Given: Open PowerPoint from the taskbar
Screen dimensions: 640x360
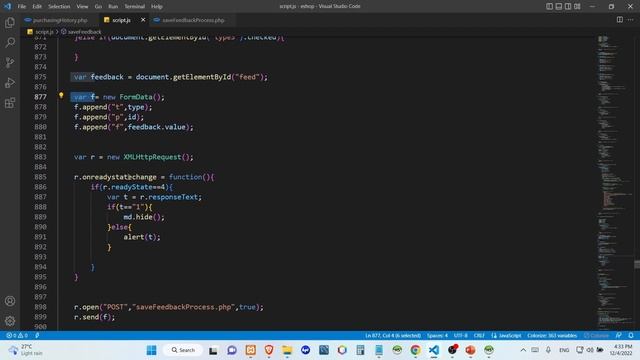Looking at the screenshot, I should tap(470, 350).
